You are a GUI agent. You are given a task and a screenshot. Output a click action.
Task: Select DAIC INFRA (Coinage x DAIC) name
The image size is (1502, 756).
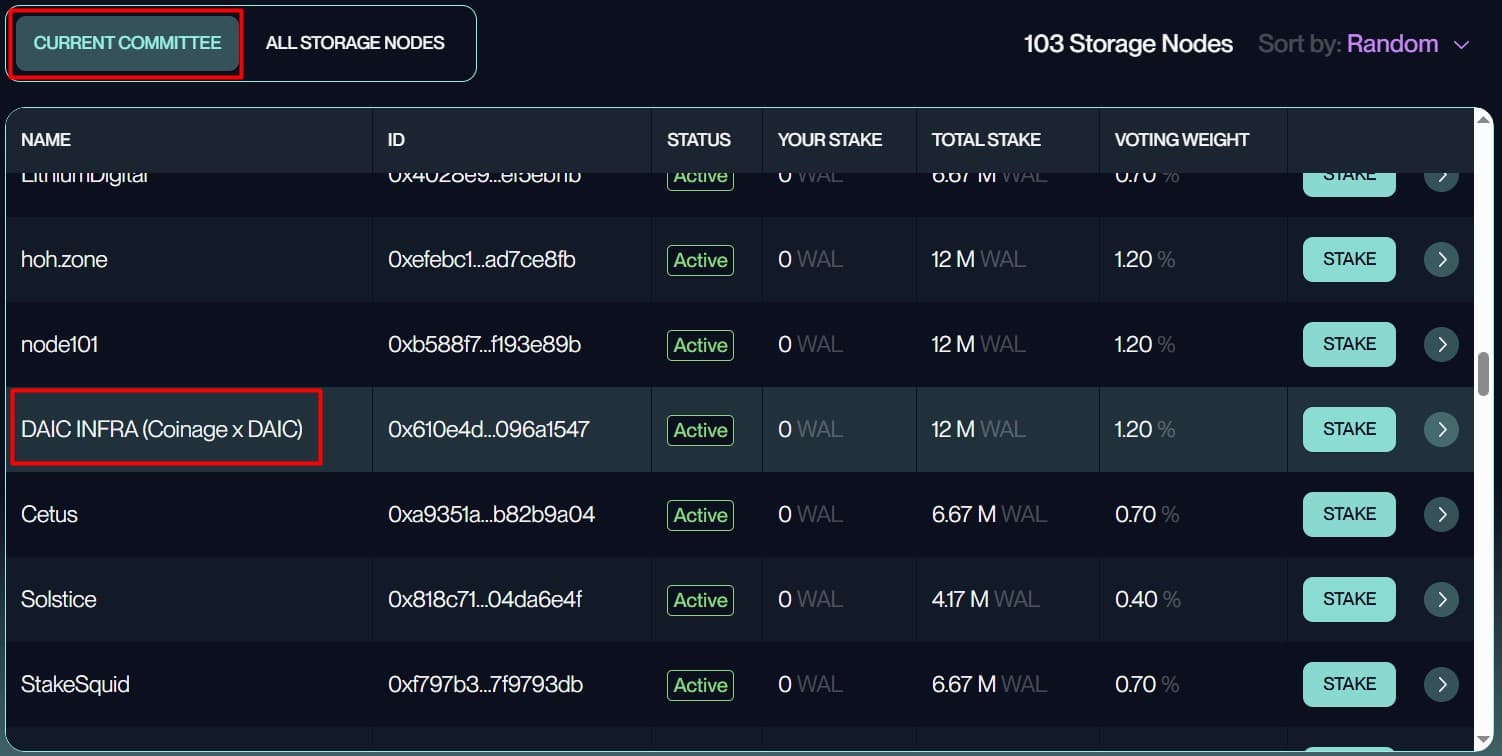coord(162,430)
